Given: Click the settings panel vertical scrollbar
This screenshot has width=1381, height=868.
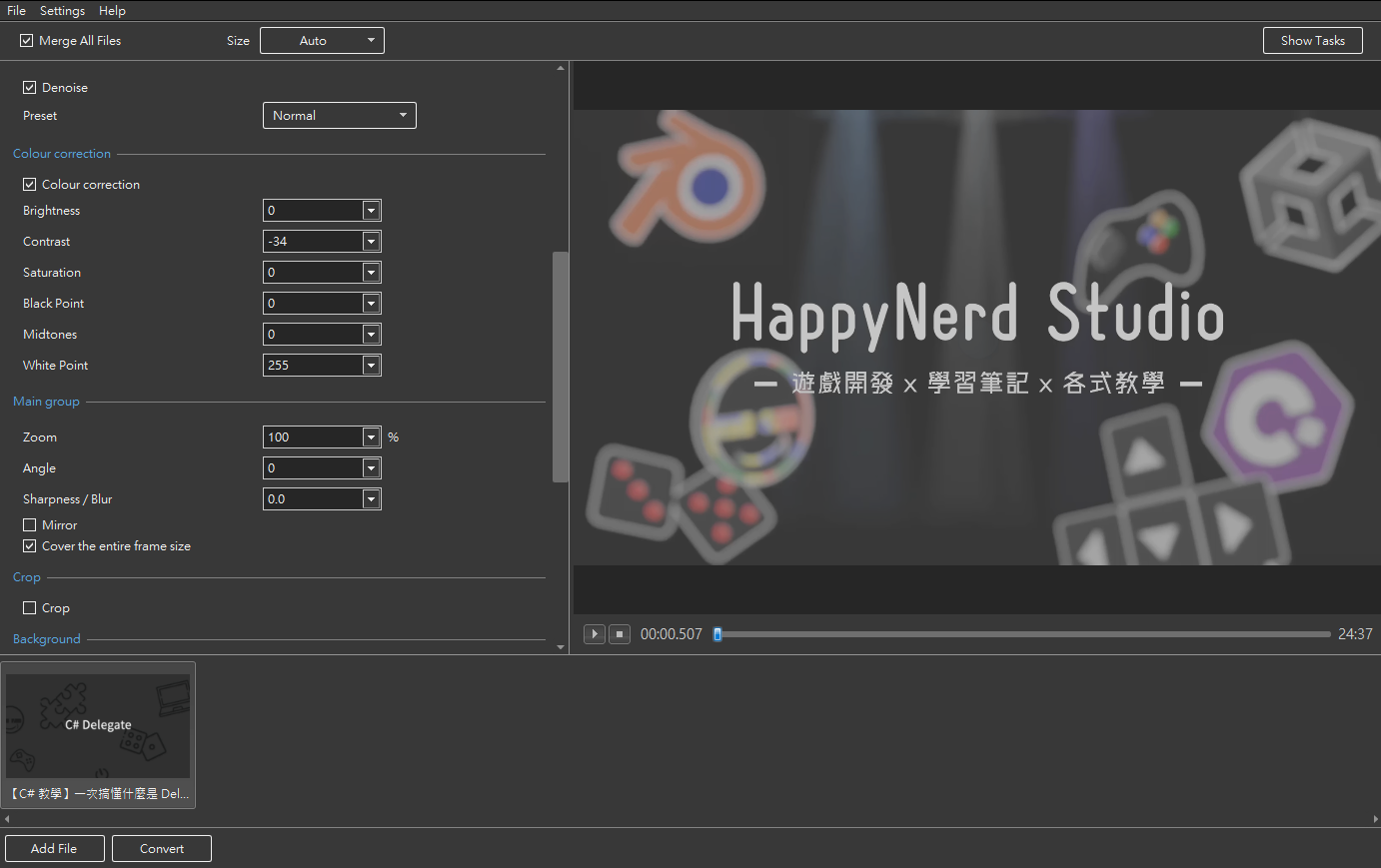Looking at the screenshot, I should pyautogui.click(x=561, y=367).
